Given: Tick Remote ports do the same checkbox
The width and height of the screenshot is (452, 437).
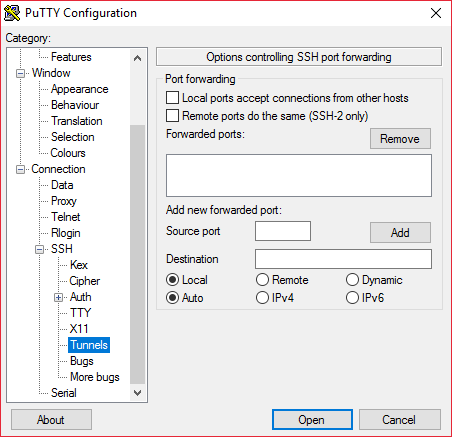Looking at the screenshot, I should click(172, 116).
